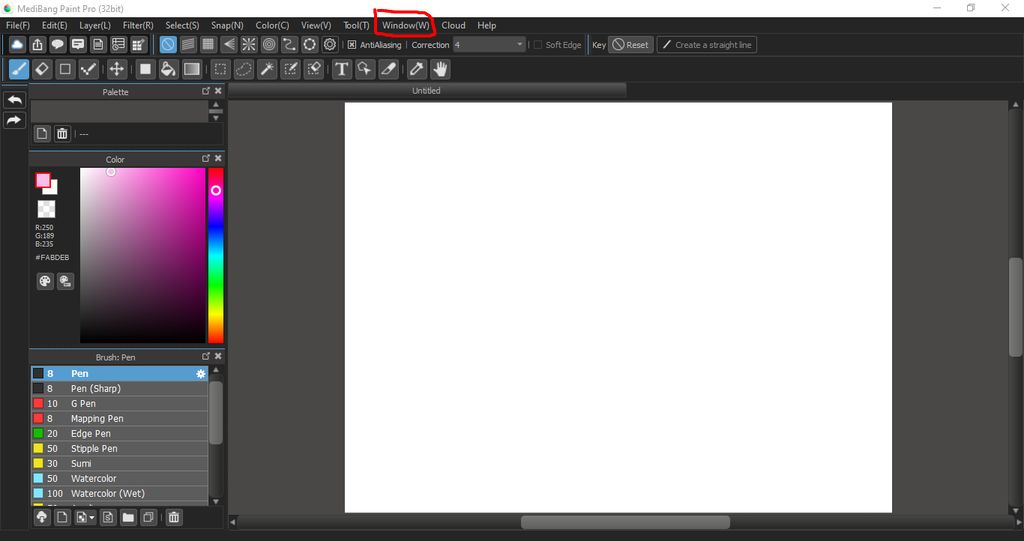Viewport: 1024px width, 541px height.
Task: Delete palette color with trash icon
Action: [x=62, y=133]
